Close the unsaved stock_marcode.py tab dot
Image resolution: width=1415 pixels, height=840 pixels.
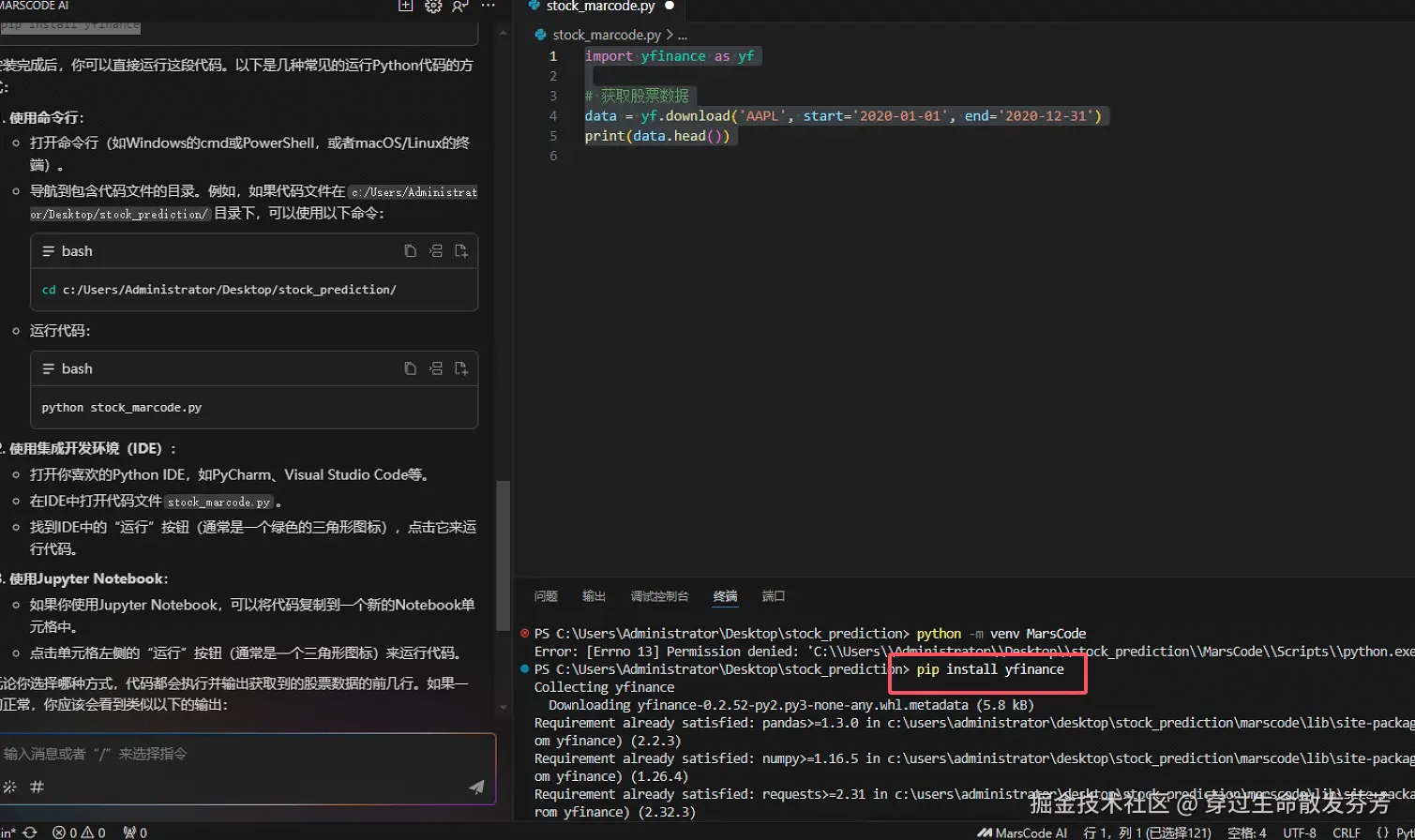pyautogui.click(x=670, y=6)
